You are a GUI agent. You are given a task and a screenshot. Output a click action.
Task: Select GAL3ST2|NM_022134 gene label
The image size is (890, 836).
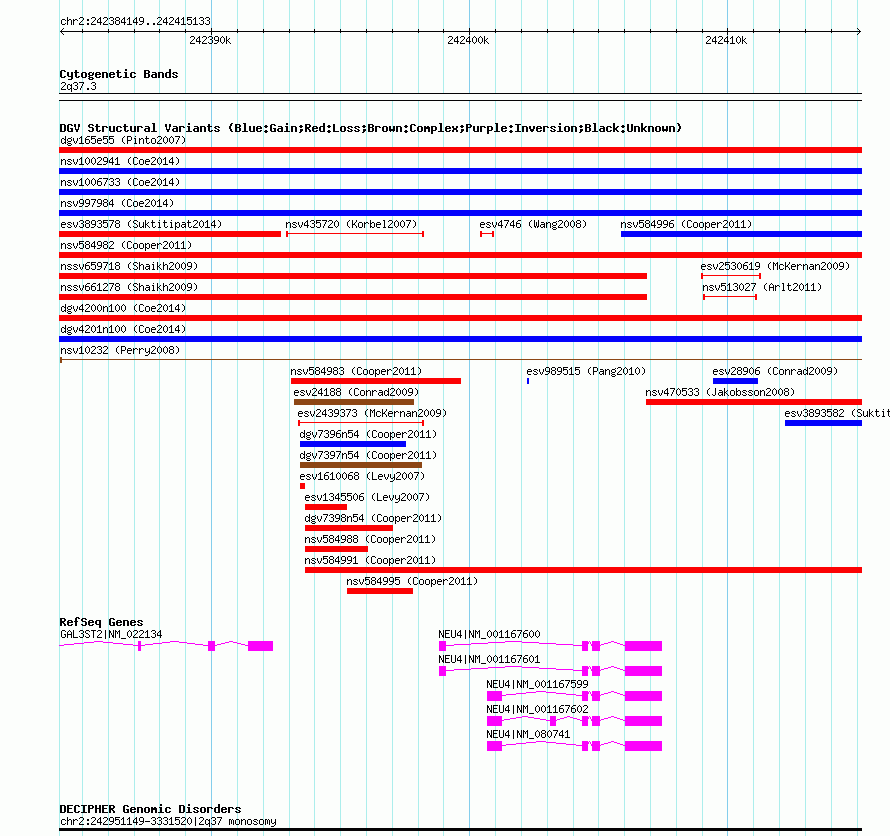pyautogui.click(x=111, y=634)
